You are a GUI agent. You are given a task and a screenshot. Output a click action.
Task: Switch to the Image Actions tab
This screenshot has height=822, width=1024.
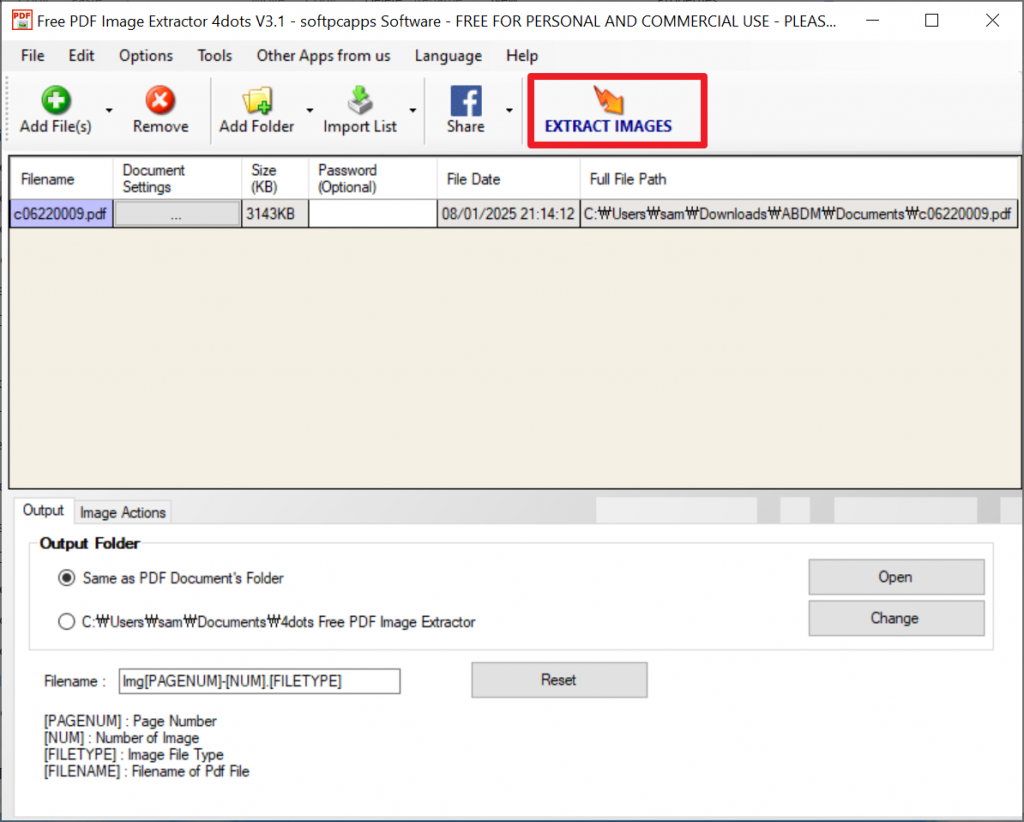[x=123, y=513]
